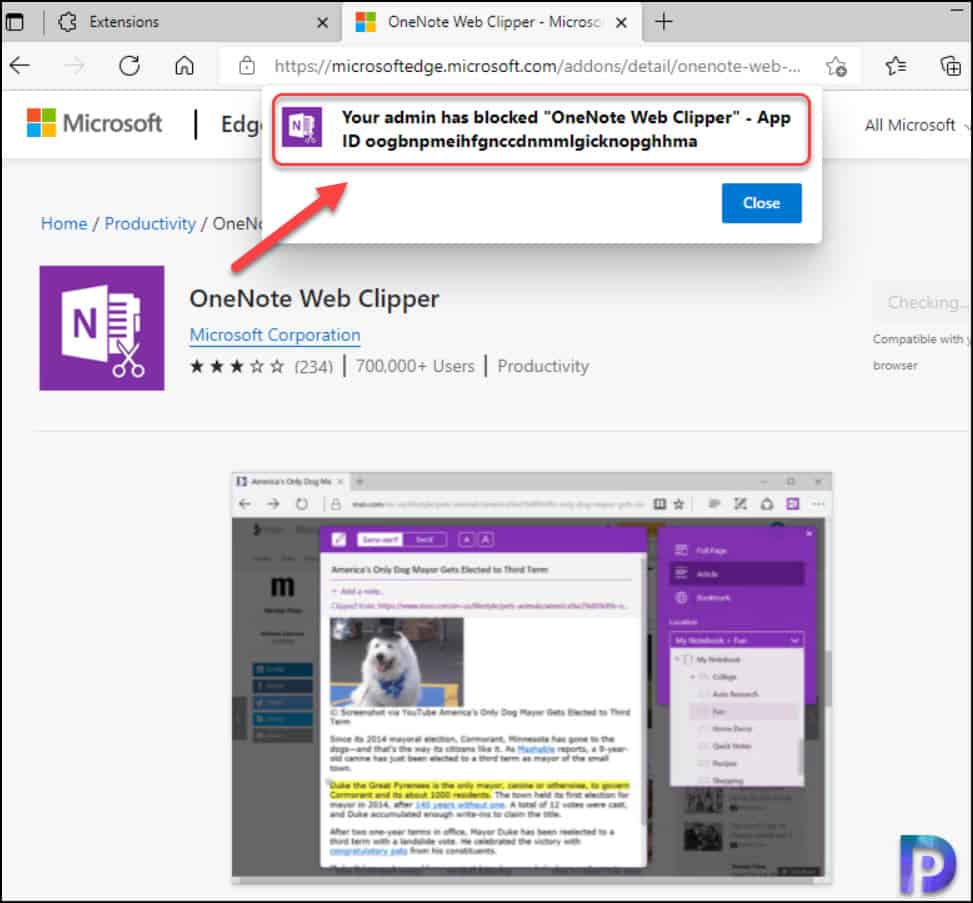Open the Microsoft Corporation link
This screenshot has height=903, width=973.
pos(274,335)
